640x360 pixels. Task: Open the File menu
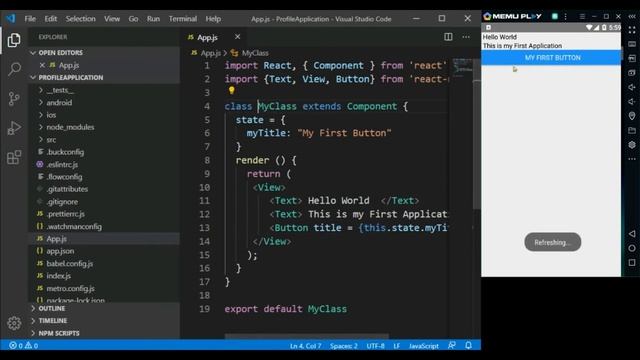(x=30, y=19)
